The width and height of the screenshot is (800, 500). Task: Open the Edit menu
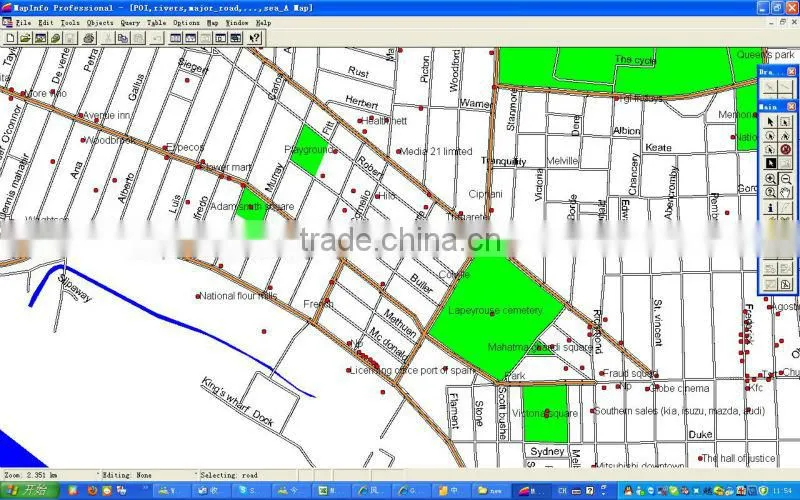coord(45,22)
